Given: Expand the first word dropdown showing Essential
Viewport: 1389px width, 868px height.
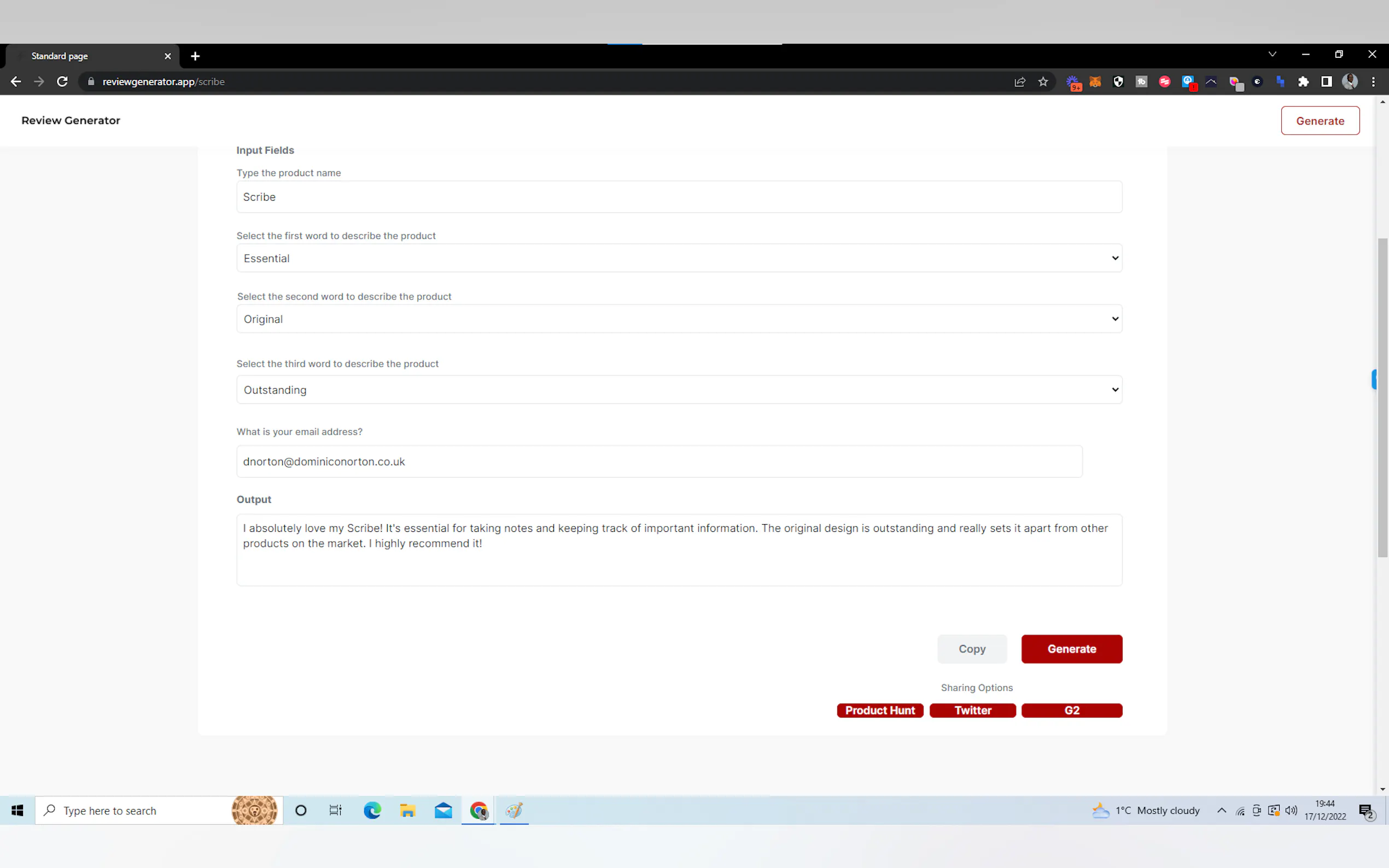Looking at the screenshot, I should click(x=679, y=259).
